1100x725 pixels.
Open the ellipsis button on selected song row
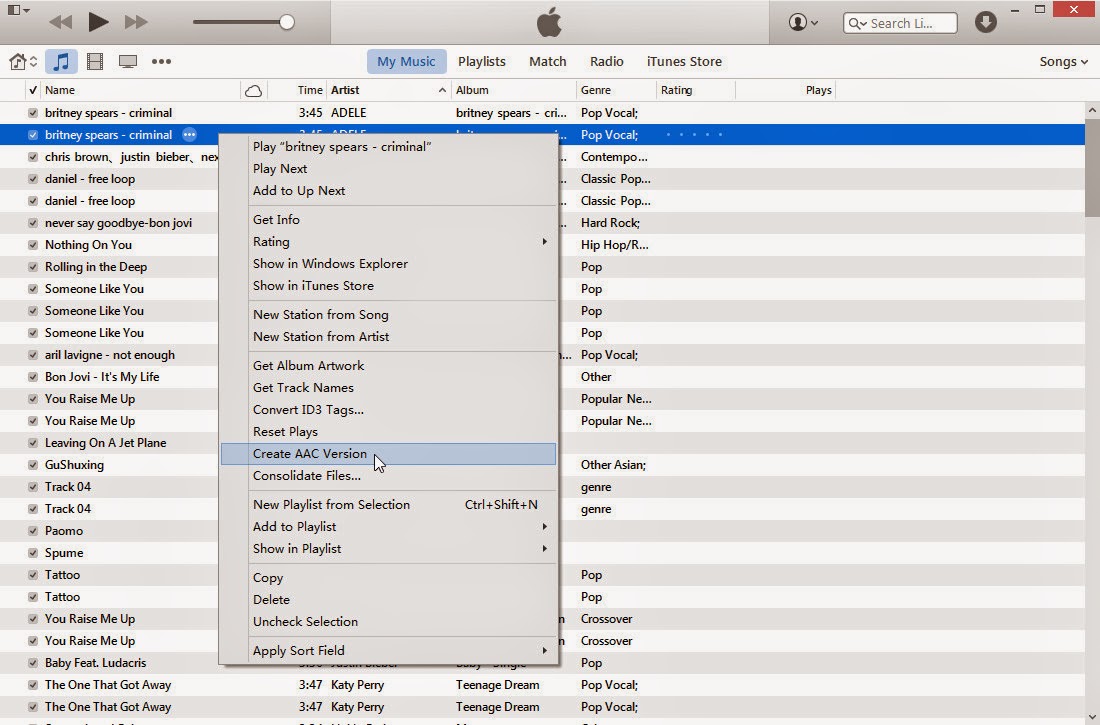[x=189, y=135]
